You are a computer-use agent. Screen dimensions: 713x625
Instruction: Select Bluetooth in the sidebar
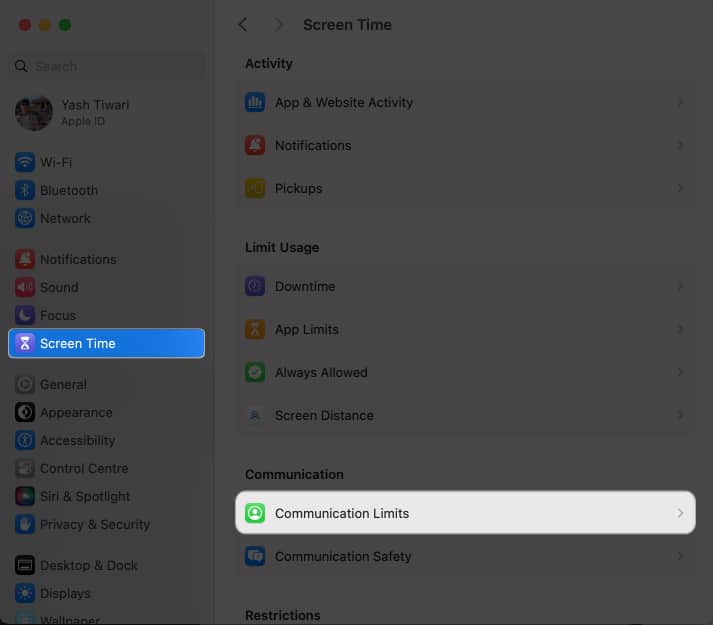106,190
